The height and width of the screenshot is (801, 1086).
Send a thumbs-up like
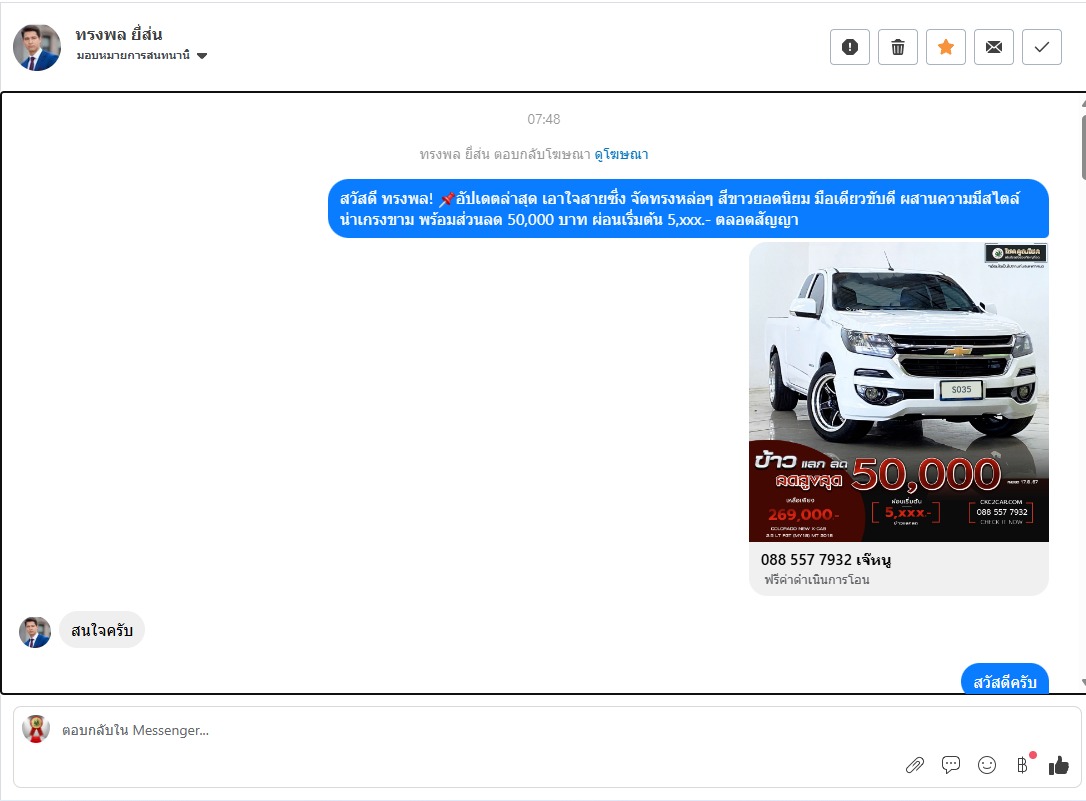coord(1059,765)
